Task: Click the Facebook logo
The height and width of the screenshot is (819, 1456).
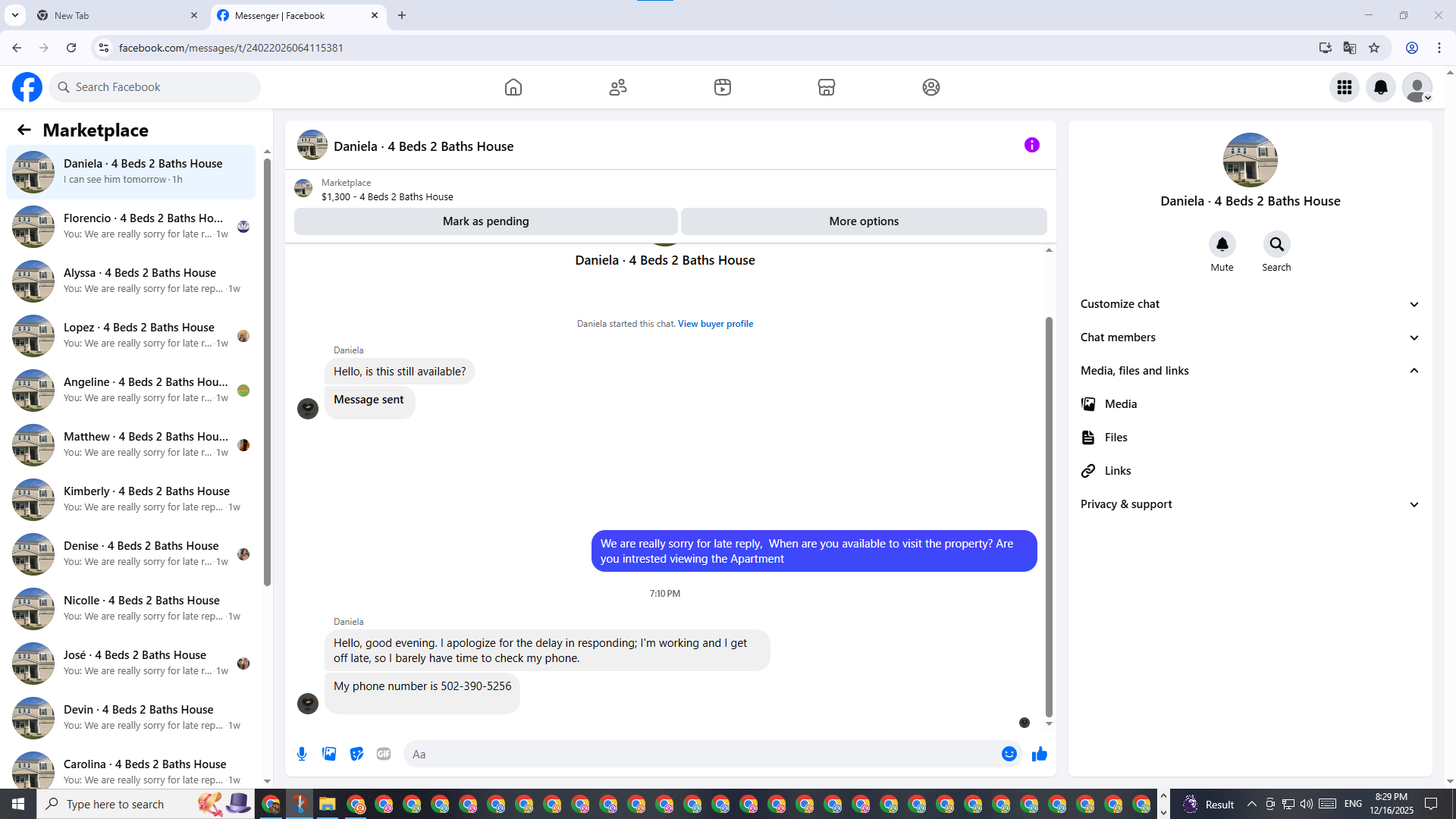Action: [x=27, y=87]
